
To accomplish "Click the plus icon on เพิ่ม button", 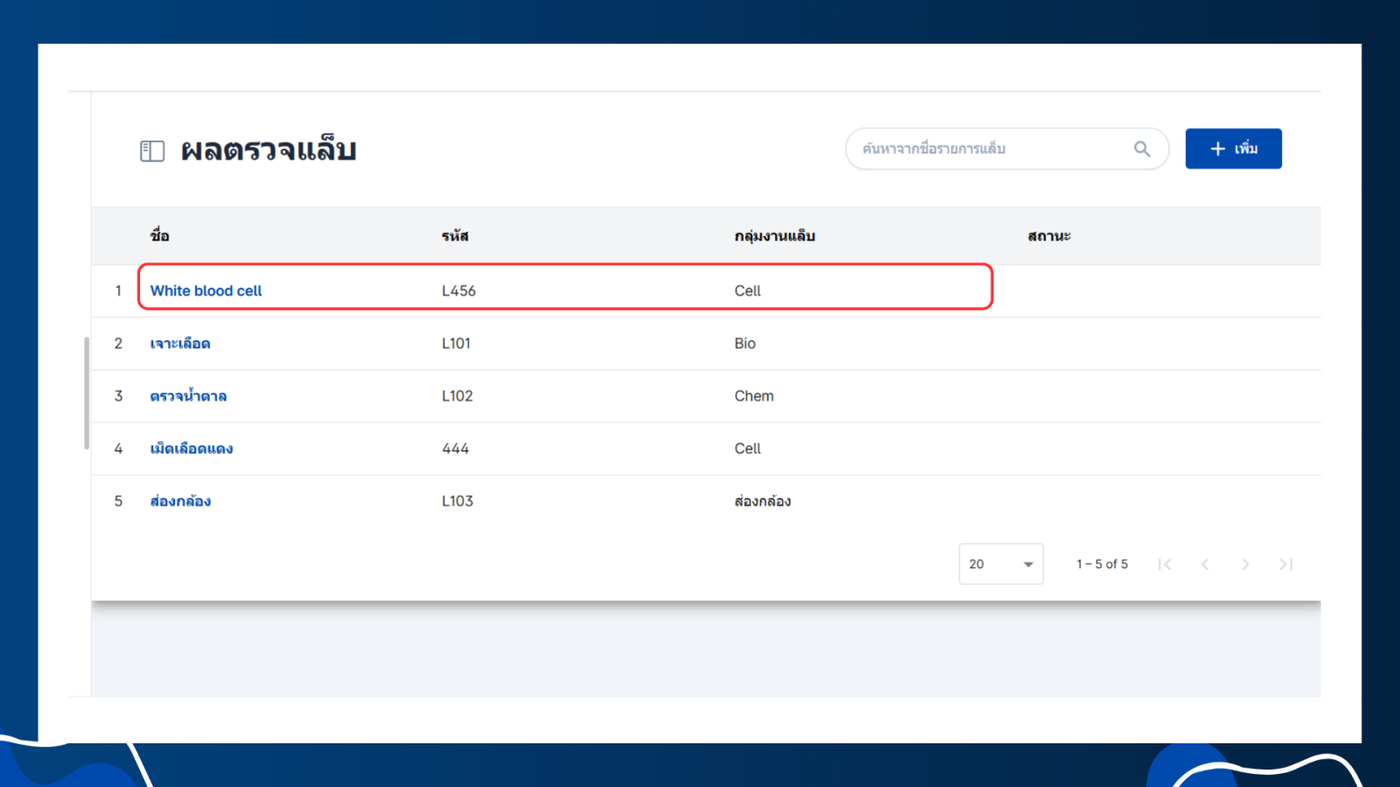I will pyautogui.click(x=1217, y=149).
